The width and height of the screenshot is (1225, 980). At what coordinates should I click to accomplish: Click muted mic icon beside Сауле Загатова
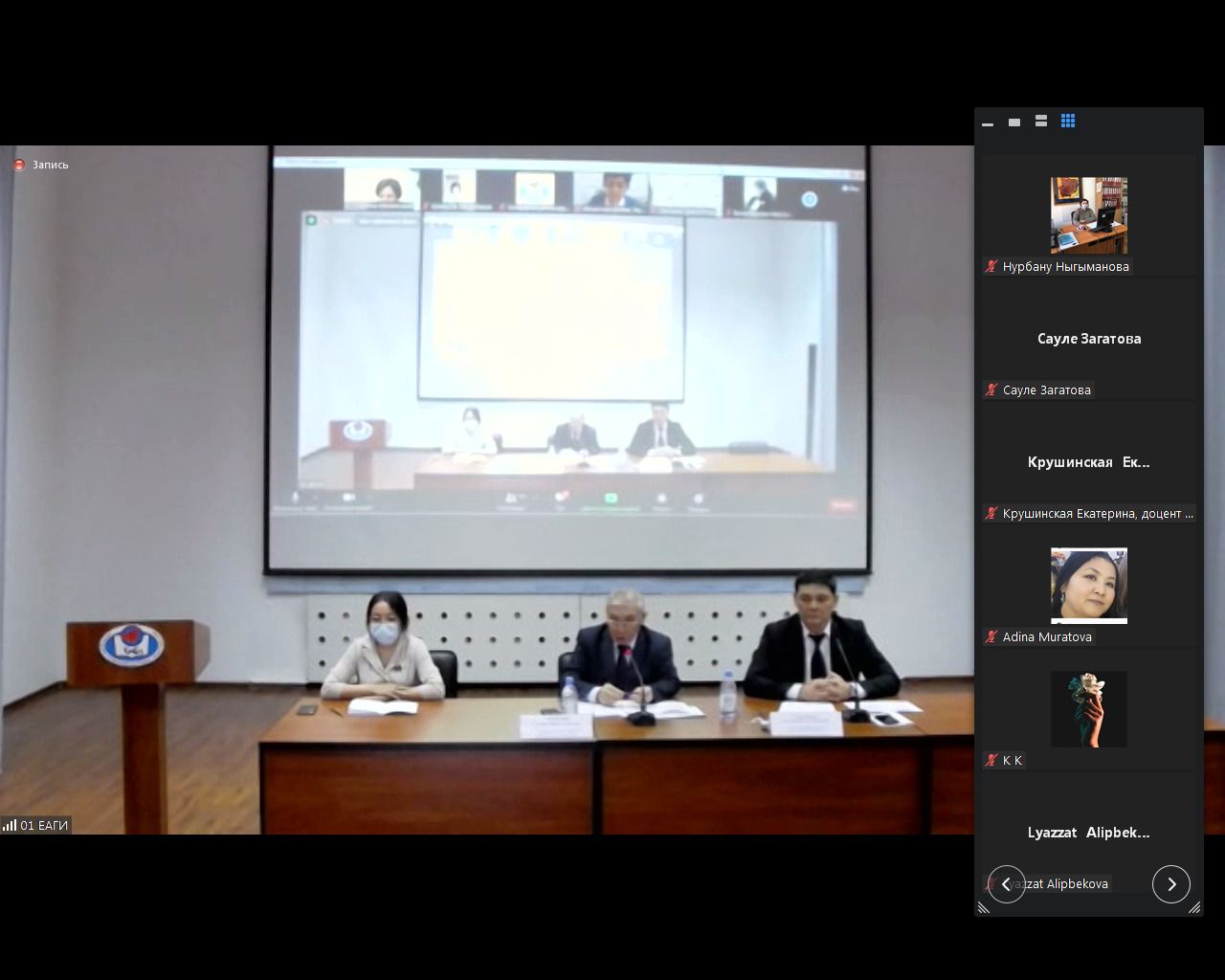pyautogui.click(x=991, y=390)
